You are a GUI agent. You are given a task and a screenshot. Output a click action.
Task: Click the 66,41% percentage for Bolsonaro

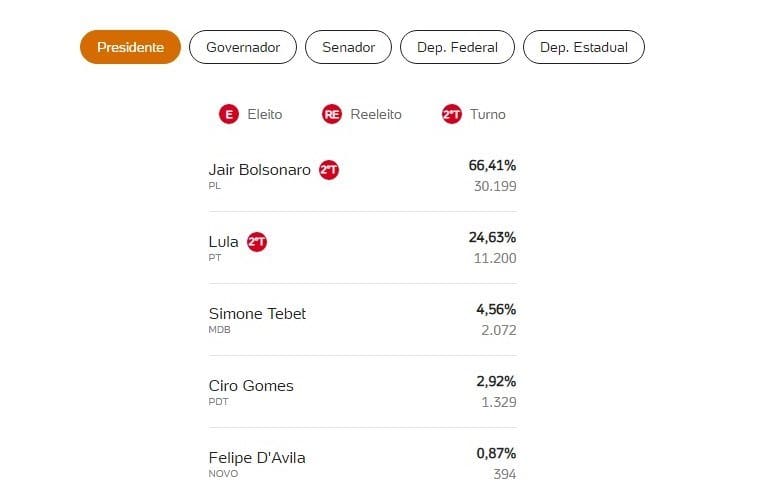pos(492,166)
